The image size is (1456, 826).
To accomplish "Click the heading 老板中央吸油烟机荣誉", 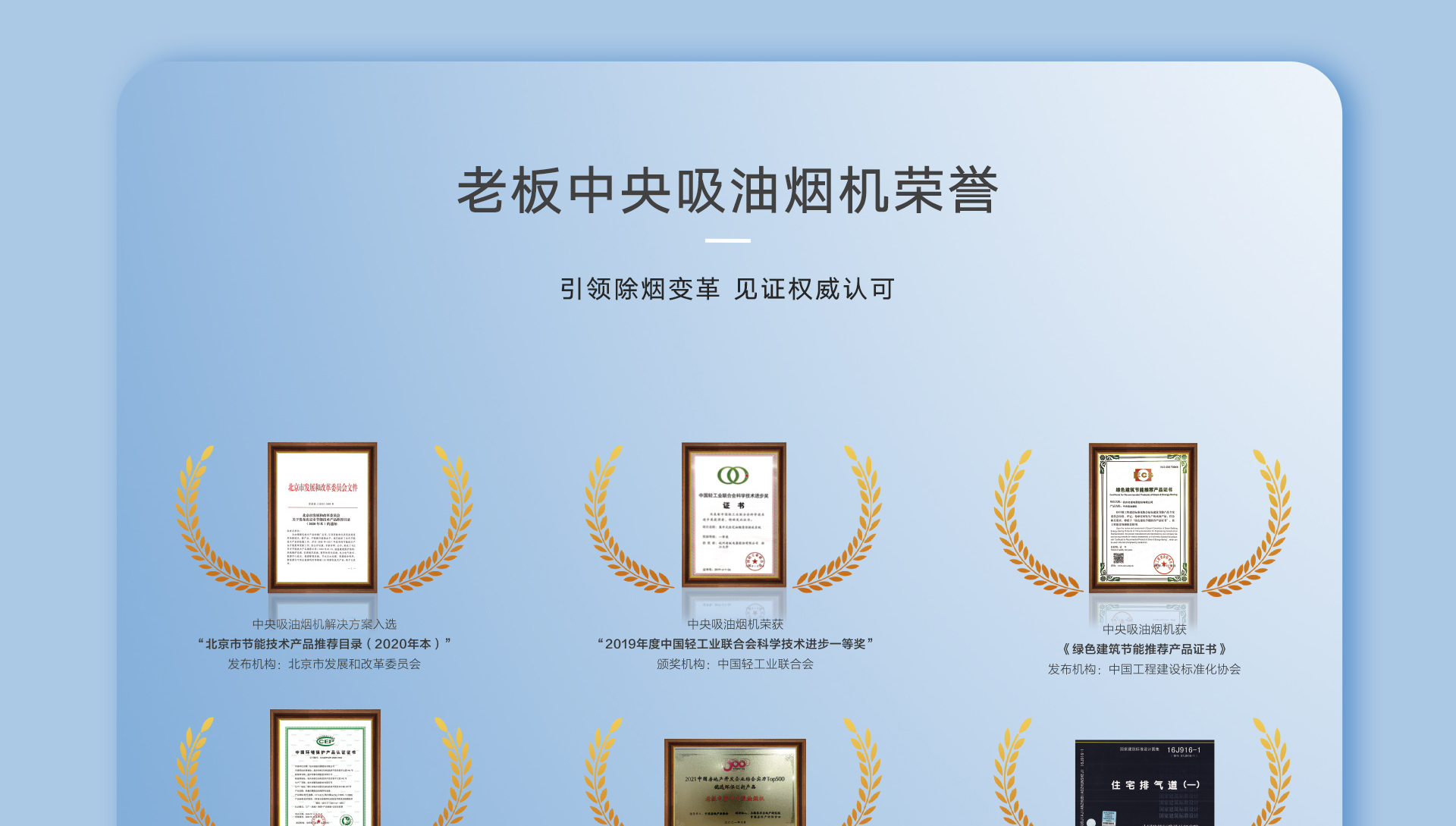I will click(728, 190).
